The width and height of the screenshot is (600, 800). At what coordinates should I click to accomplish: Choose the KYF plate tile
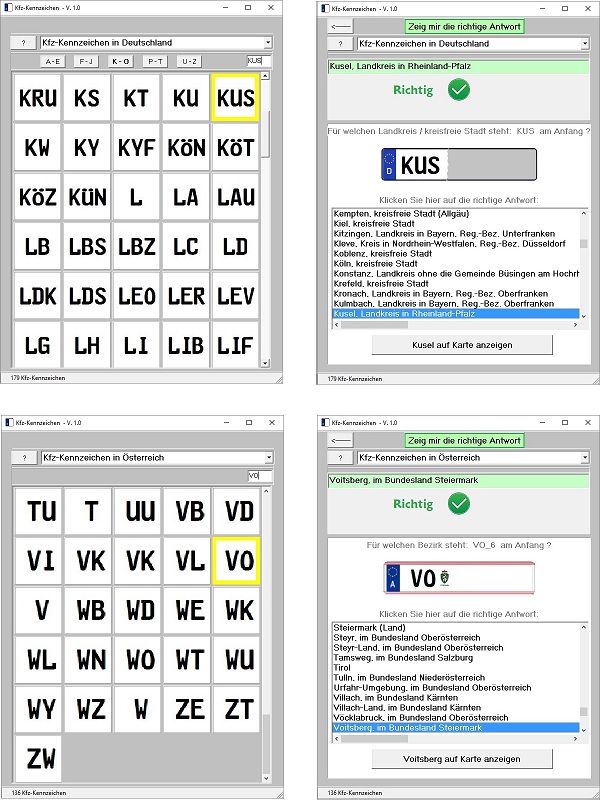(136, 148)
